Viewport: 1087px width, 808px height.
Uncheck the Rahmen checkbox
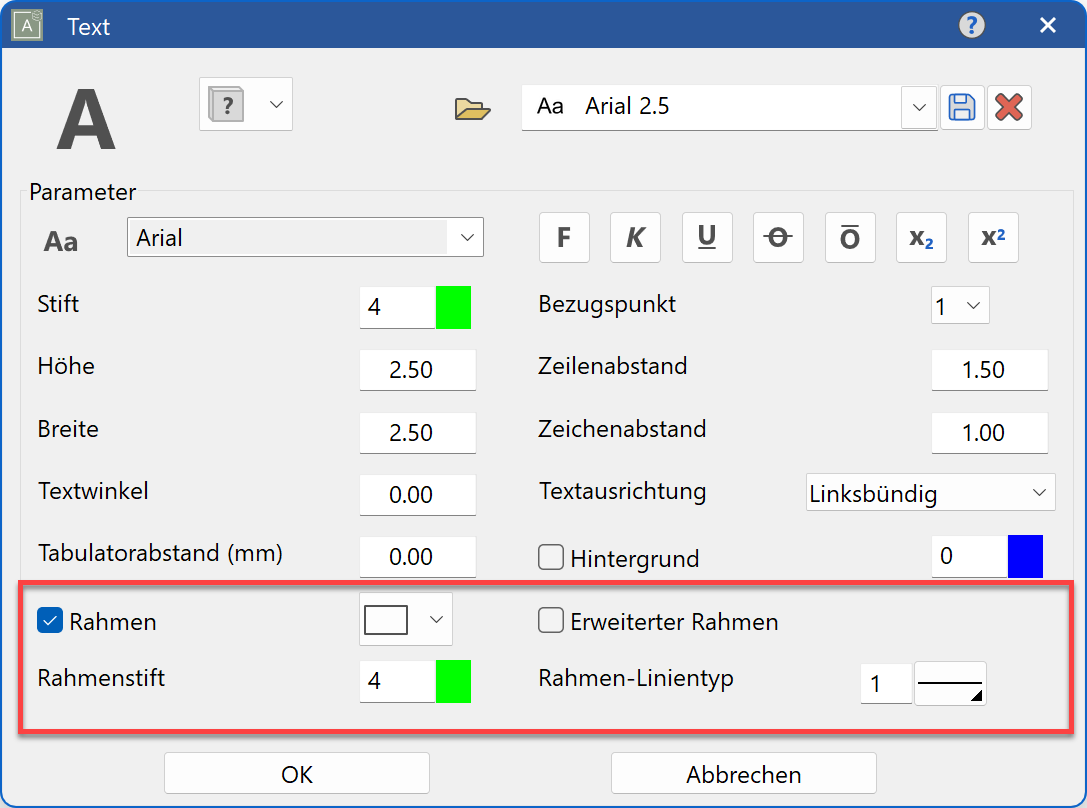49,621
